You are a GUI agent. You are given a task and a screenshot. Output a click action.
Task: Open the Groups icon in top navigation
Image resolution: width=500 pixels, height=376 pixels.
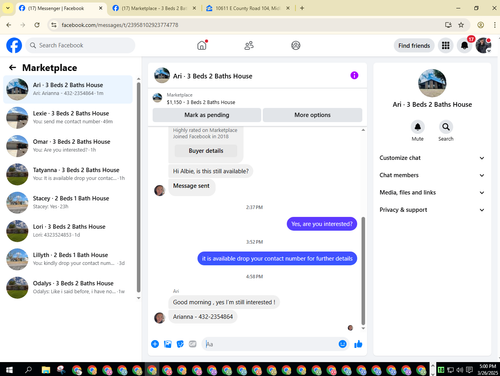(x=296, y=45)
